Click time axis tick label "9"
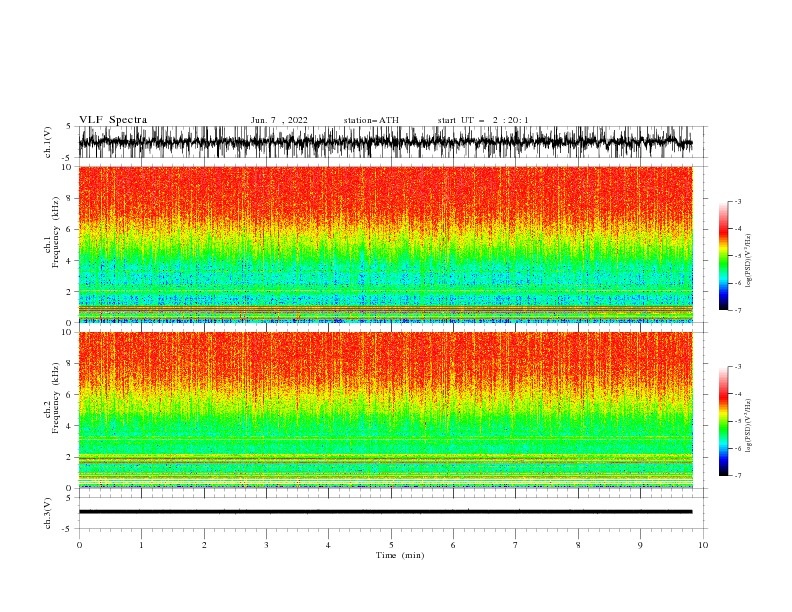Image resolution: width=792 pixels, height=612 pixels. pyautogui.click(x=640, y=545)
